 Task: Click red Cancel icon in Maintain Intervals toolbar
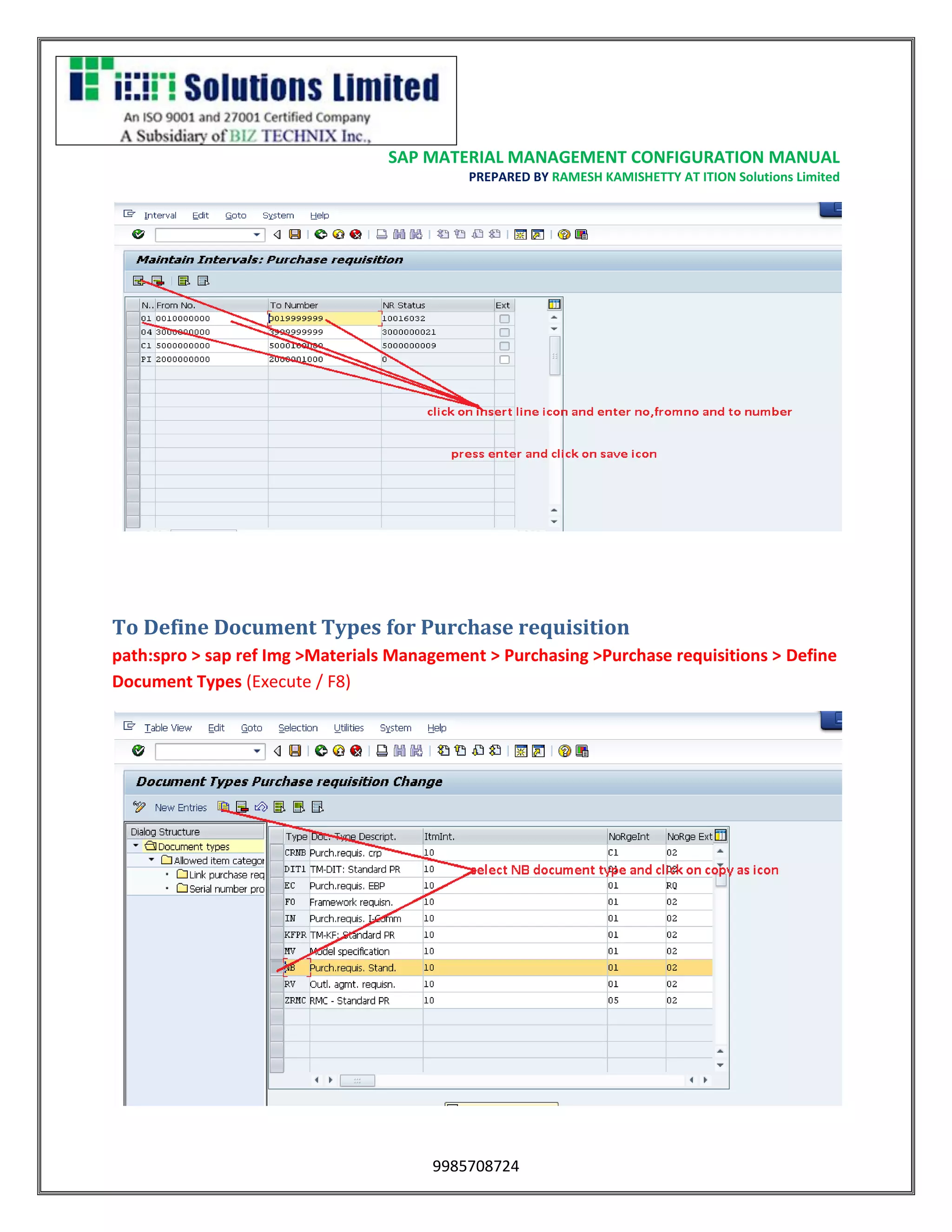click(x=355, y=234)
